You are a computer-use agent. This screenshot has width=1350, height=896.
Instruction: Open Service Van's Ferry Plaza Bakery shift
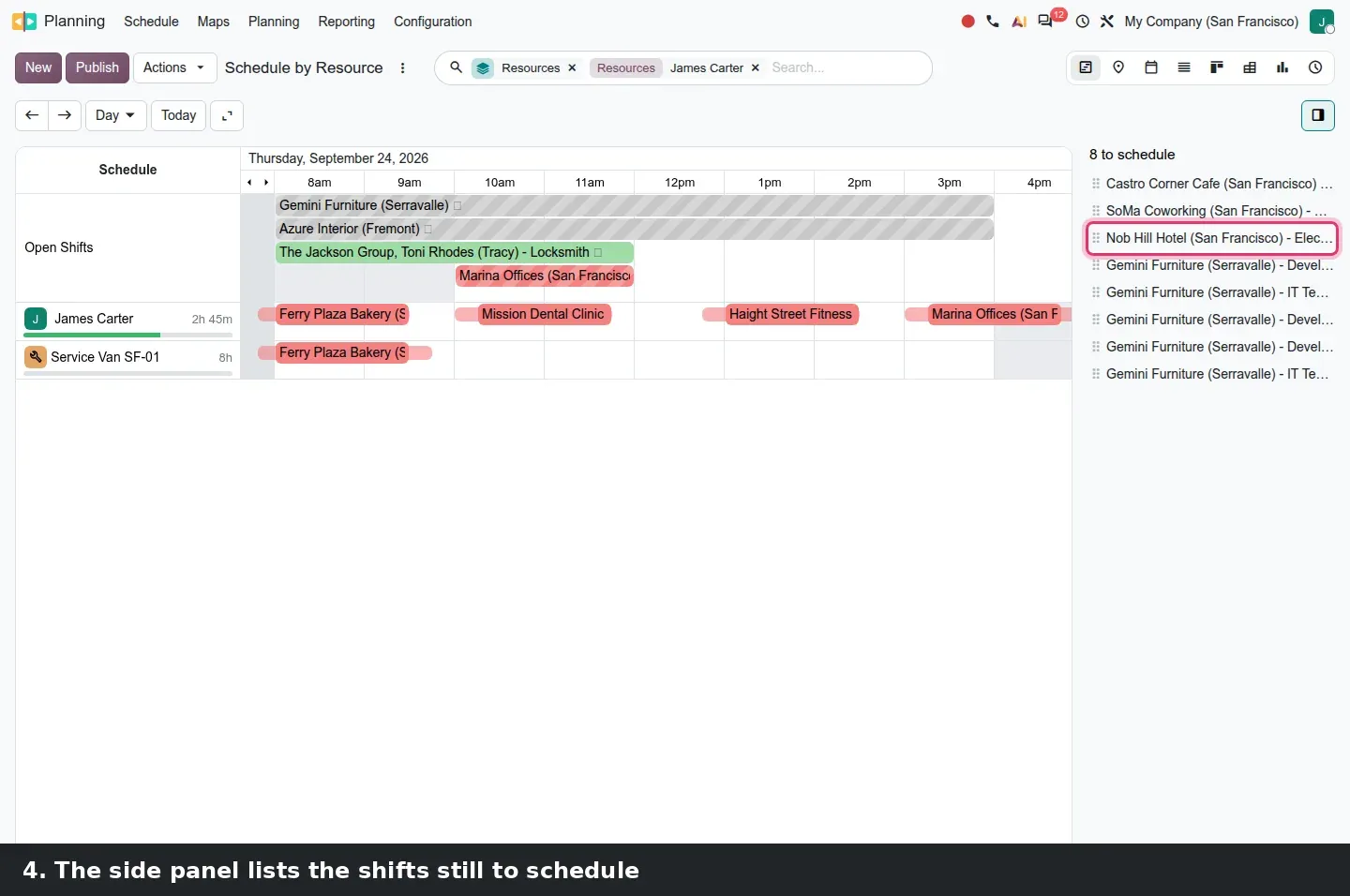point(341,352)
